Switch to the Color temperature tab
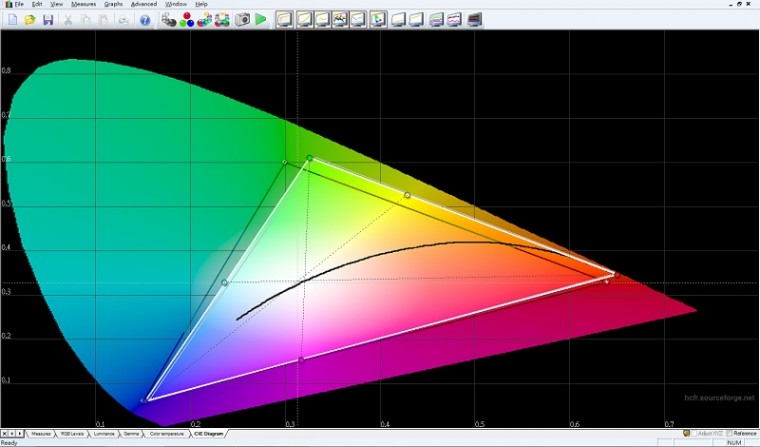Image resolution: width=760 pixels, height=447 pixels. tap(167, 434)
